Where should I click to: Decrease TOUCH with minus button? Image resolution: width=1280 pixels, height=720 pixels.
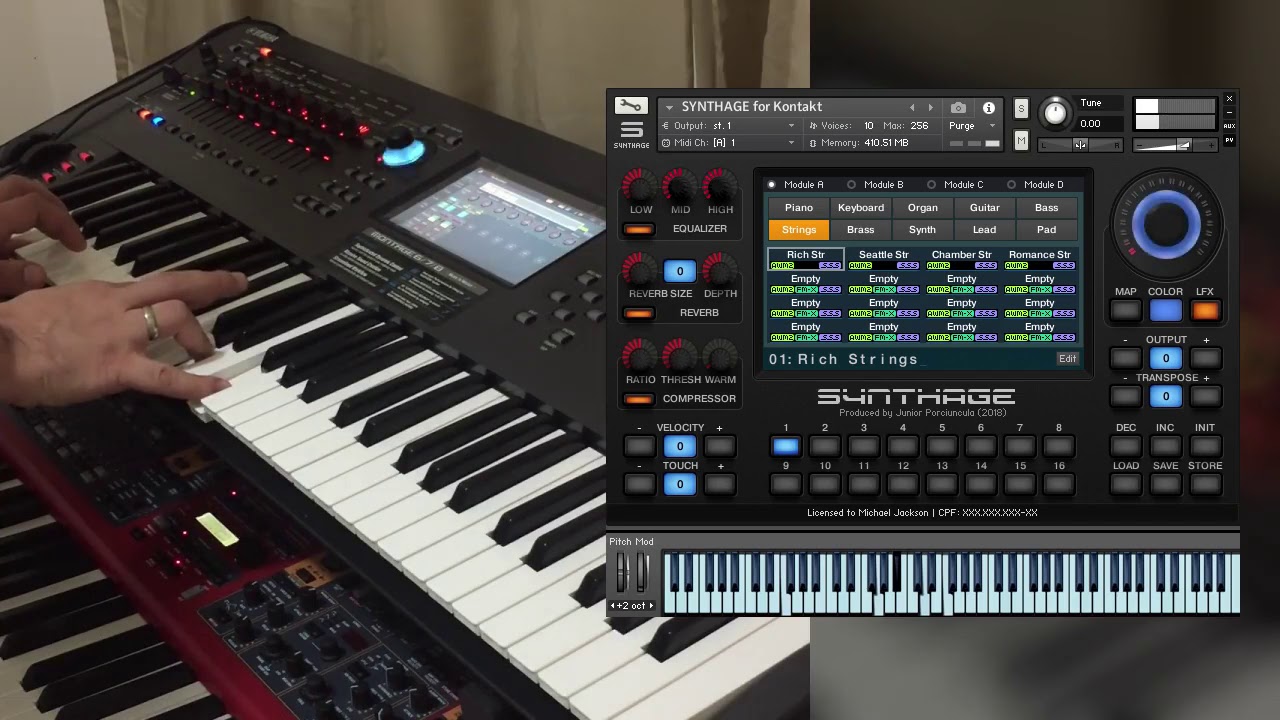point(639,484)
